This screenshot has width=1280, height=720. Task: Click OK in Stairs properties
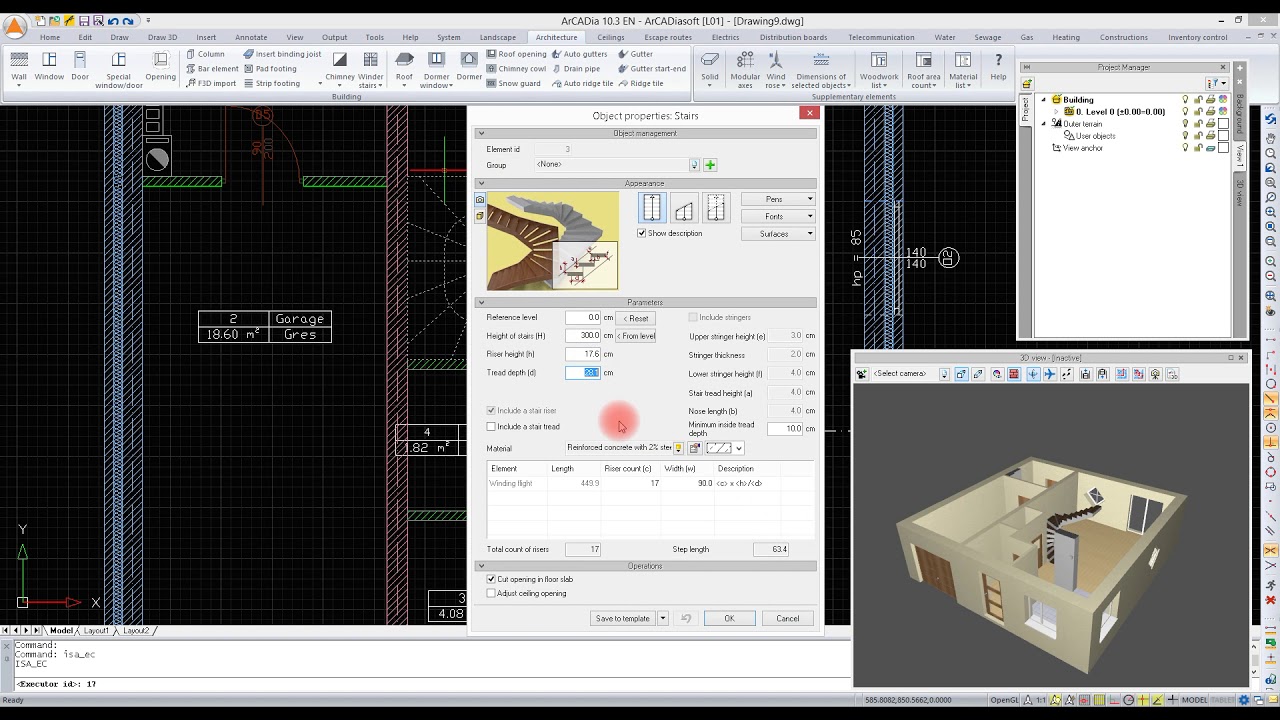pos(729,618)
